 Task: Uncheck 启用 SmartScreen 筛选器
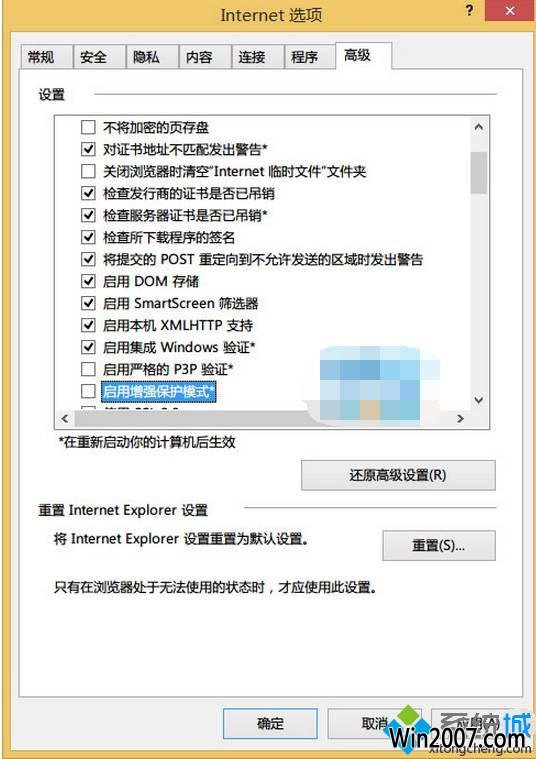tap(88, 303)
